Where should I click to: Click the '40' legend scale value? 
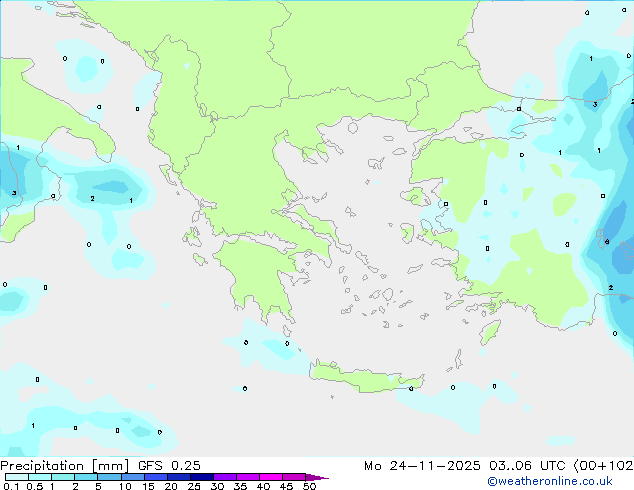click(263, 486)
